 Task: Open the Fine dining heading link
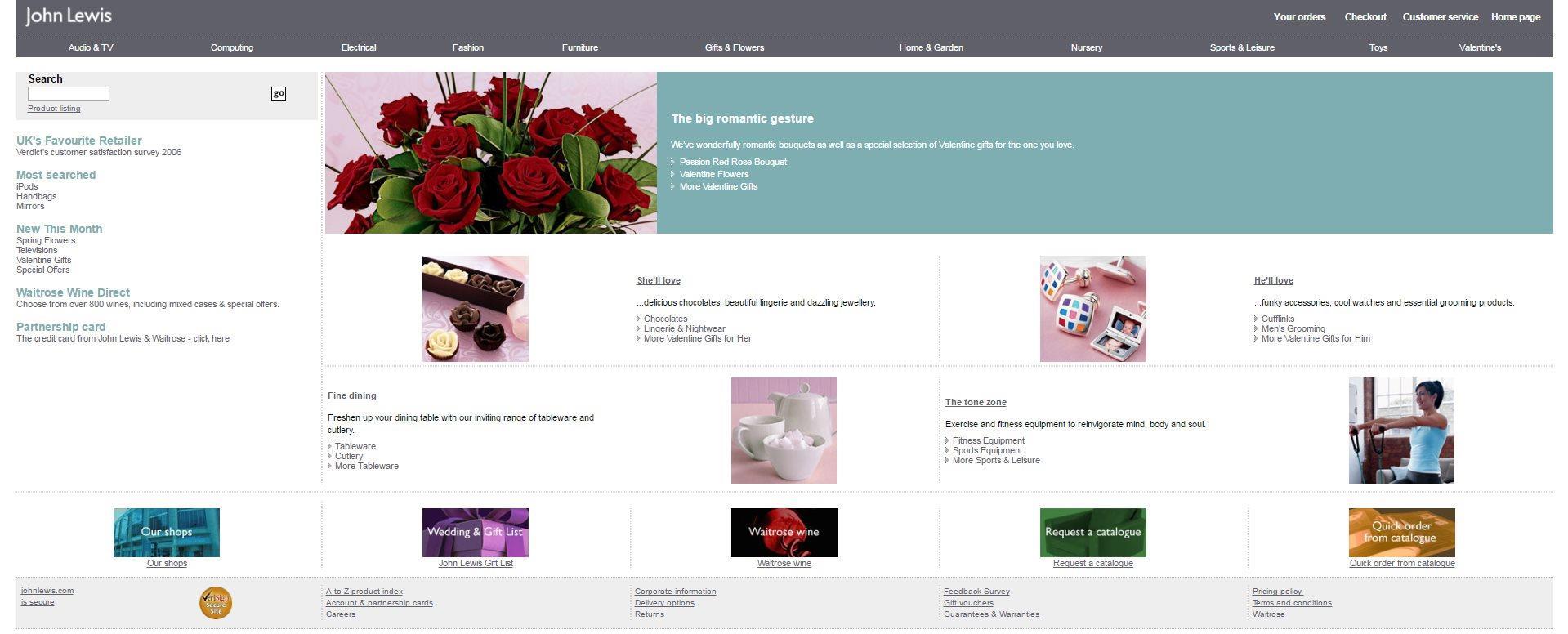pyautogui.click(x=352, y=395)
